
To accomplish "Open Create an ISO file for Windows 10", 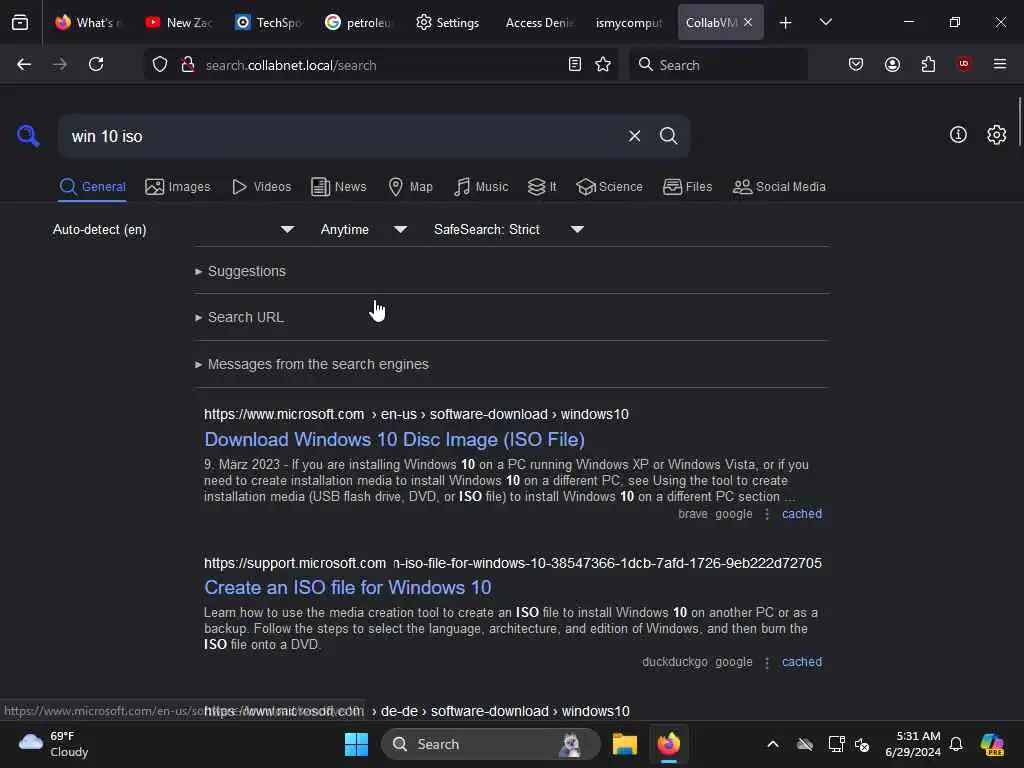I will point(347,588).
